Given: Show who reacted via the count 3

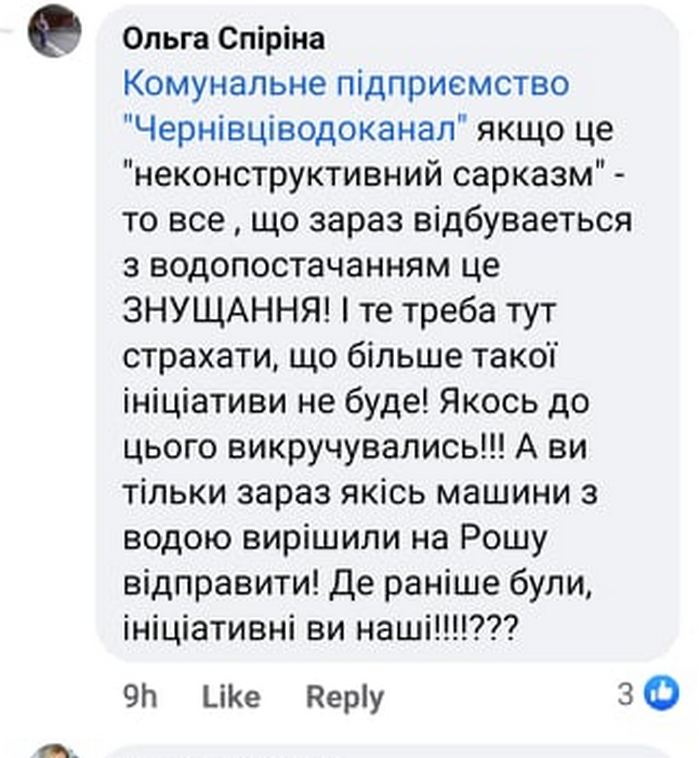Looking at the screenshot, I should tap(625, 694).
